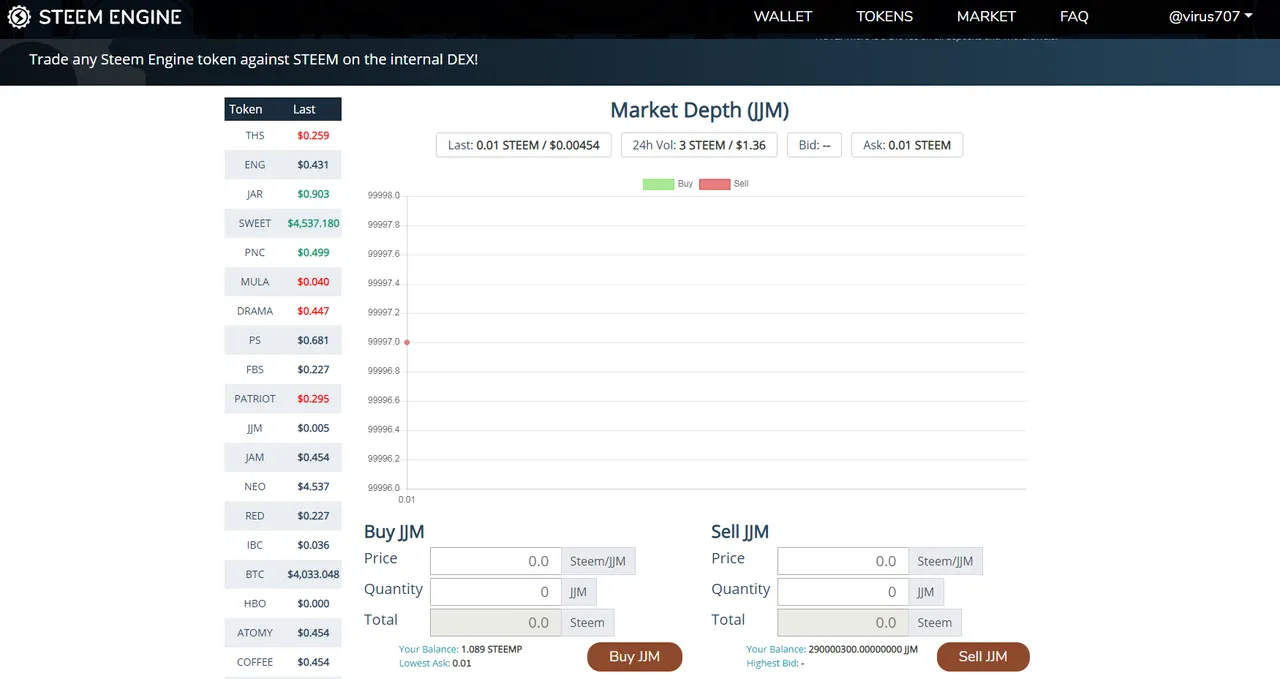Click the Bid stat box
The image size is (1280, 679).
[x=815, y=145]
